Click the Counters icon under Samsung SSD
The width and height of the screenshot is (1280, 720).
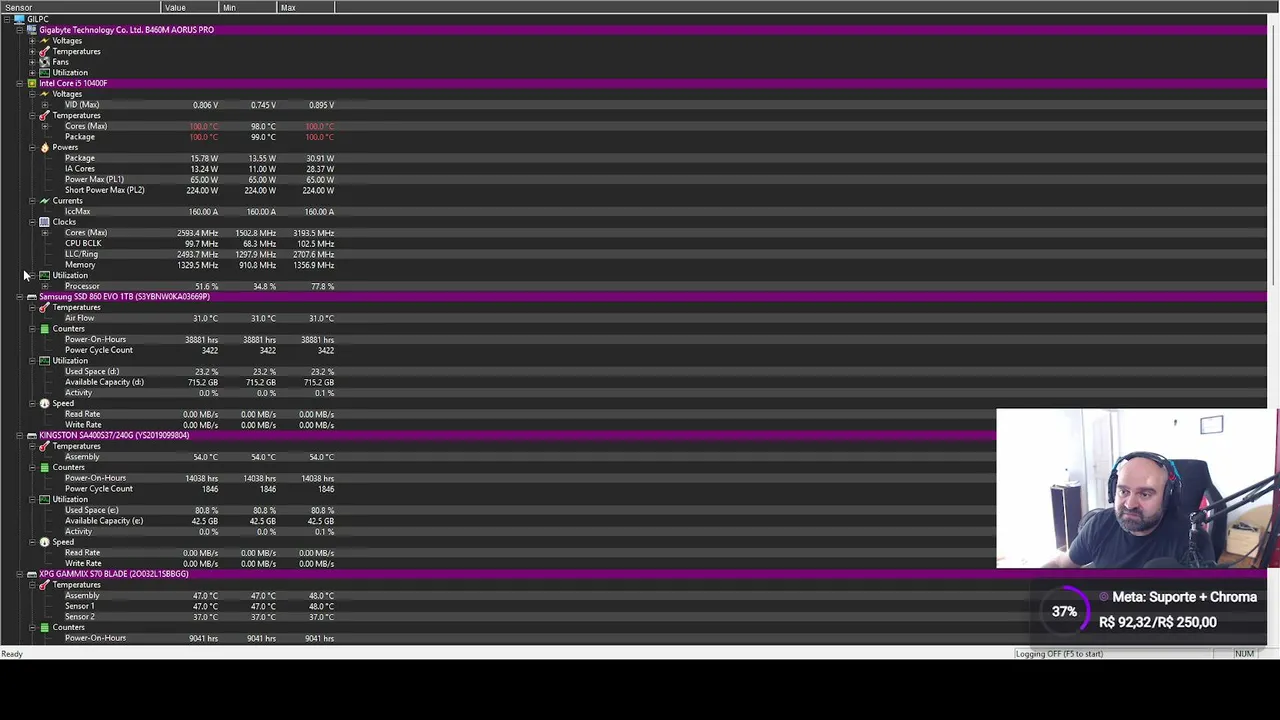[x=44, y=329]
